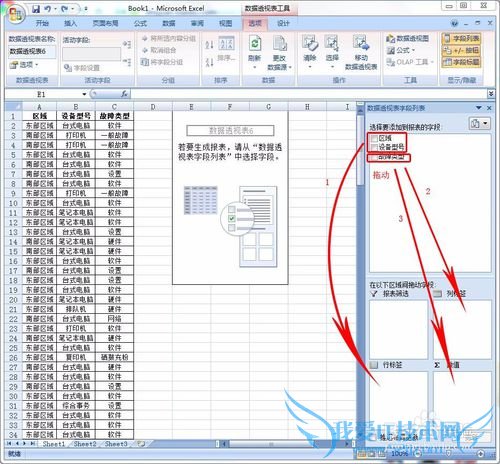Click the 活动字段 active field input box
The height and width of the screenshot is (464, 500).
point(91,53)
